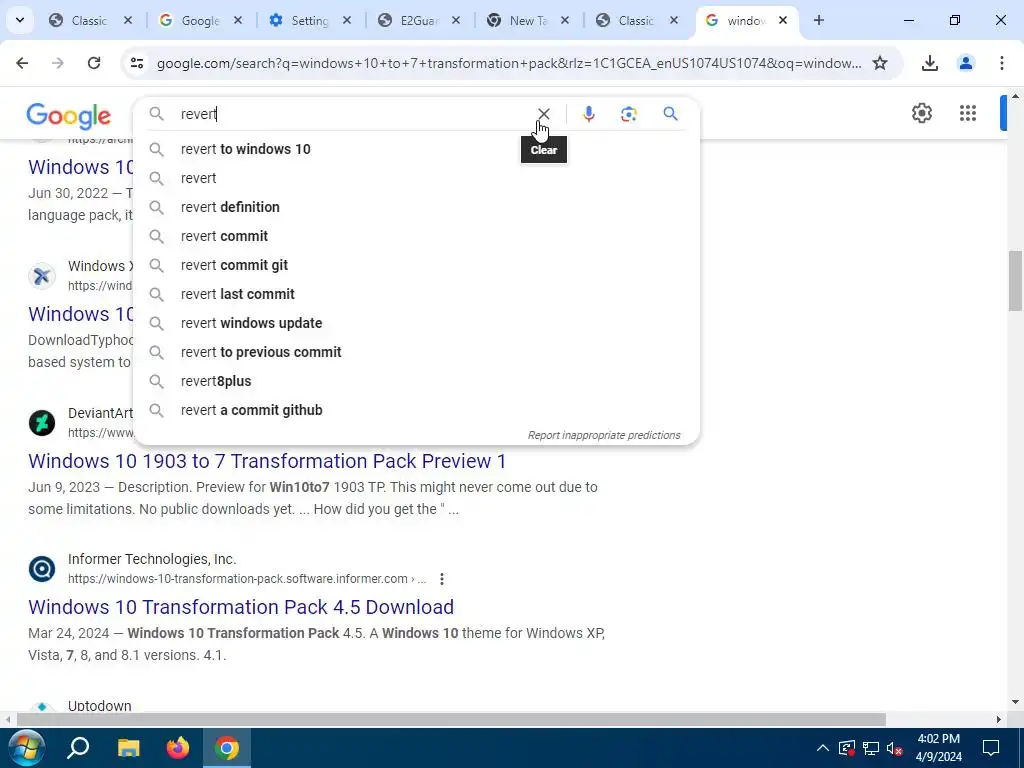Open Windows 10 1903 to 7 Transformation Pack result

[267, 461]
